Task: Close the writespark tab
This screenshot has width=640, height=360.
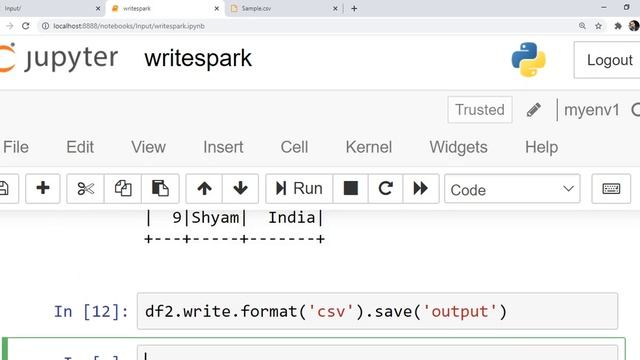Action: [x=217, y=8]
